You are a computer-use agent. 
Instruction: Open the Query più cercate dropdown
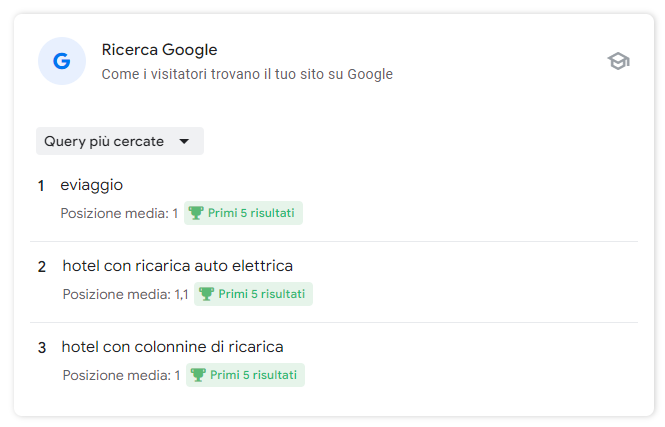pos(120,141)
